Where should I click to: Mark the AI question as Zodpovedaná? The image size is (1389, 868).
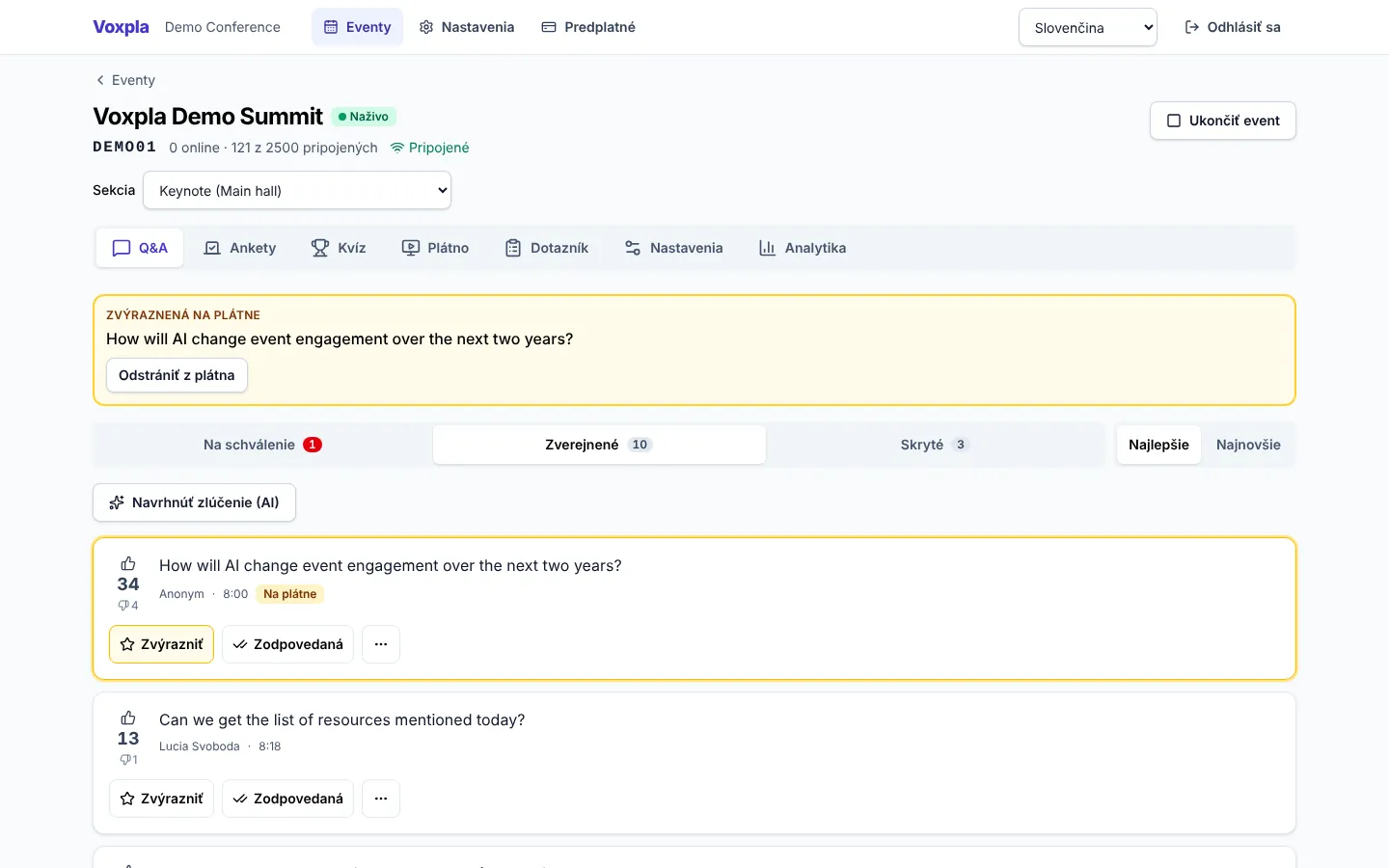287,644
